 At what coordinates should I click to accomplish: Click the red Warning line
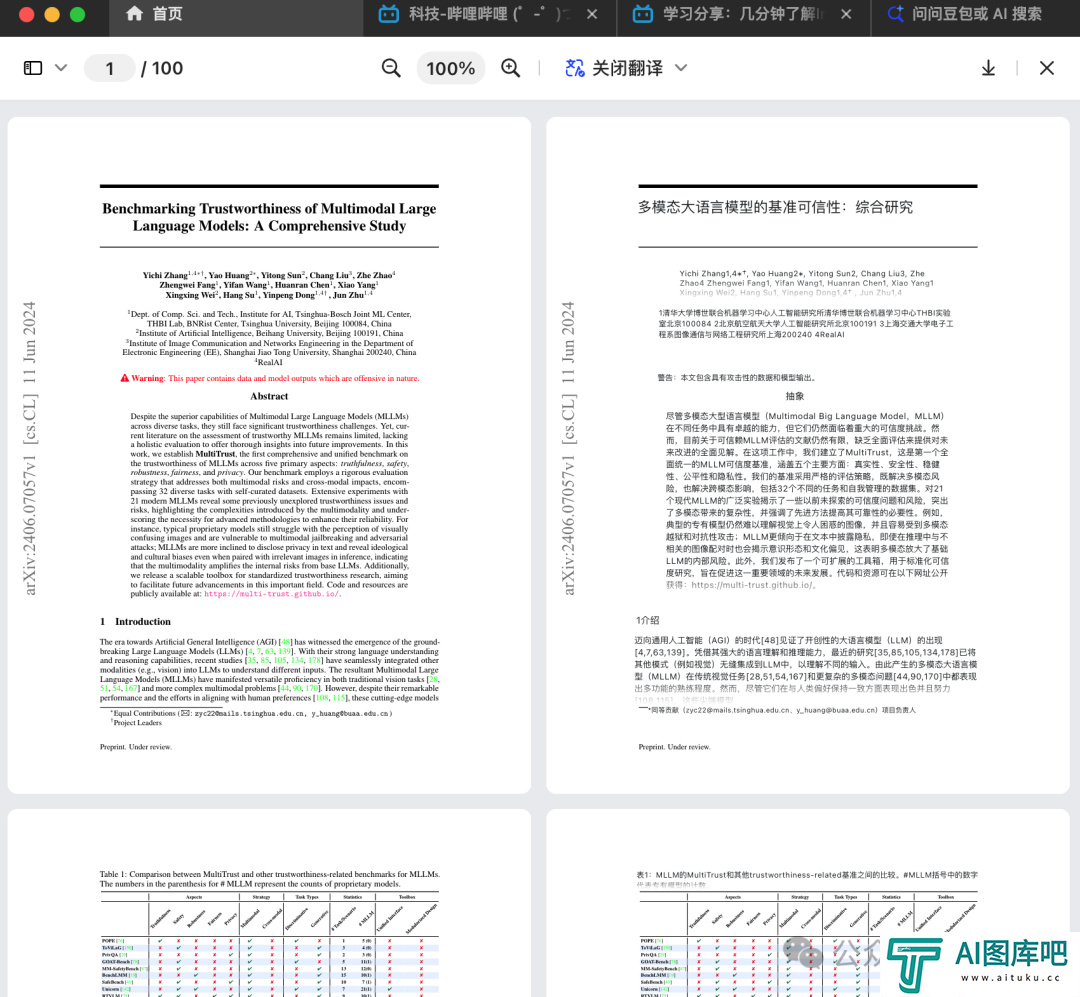point(270,378)
